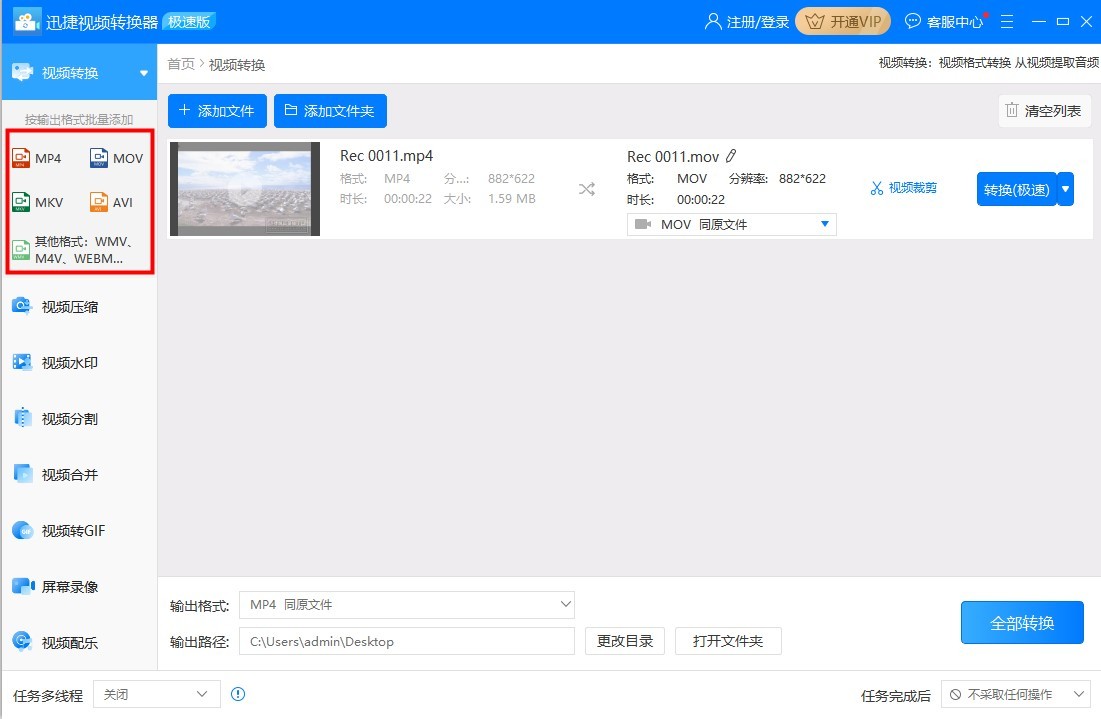The image size is (1101, 719).
Task: Open the 任务完成后 action dropdown
Action: (1015, 694)
